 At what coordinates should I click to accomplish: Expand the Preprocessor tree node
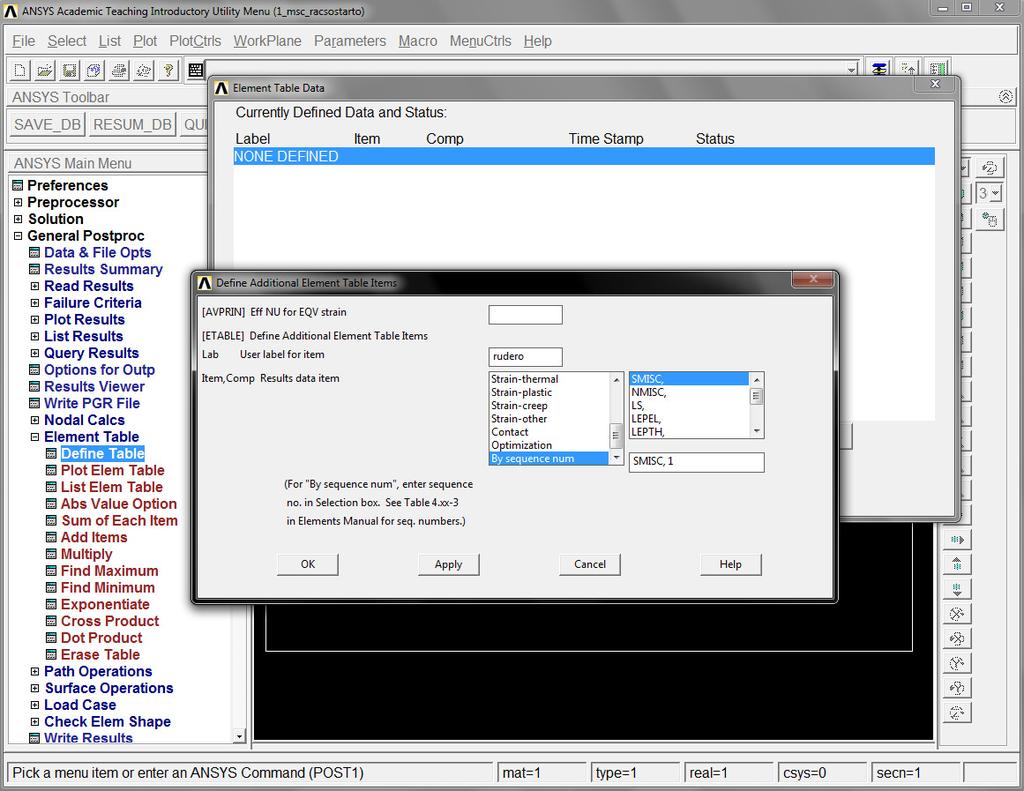pos(18,202)
